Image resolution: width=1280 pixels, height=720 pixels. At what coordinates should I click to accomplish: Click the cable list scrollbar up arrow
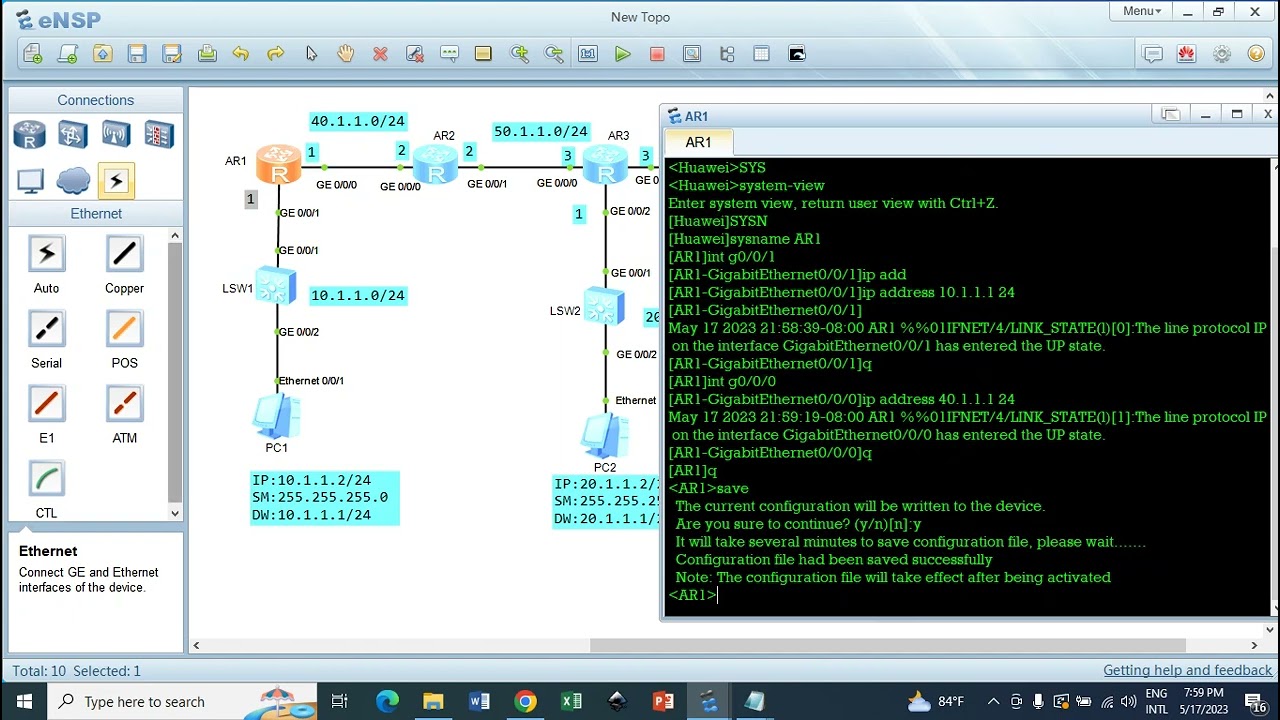[175, 236]
